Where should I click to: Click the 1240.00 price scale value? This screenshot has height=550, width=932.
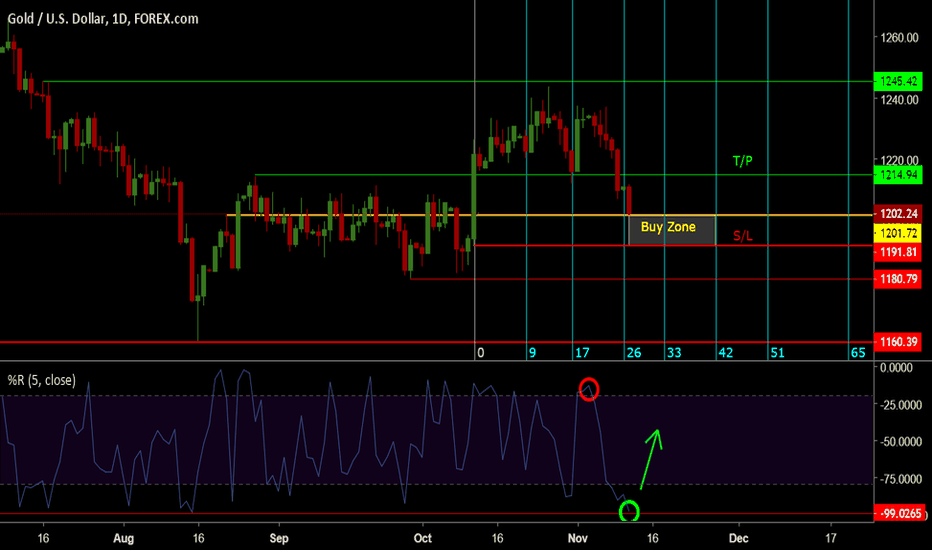(899, 100)
